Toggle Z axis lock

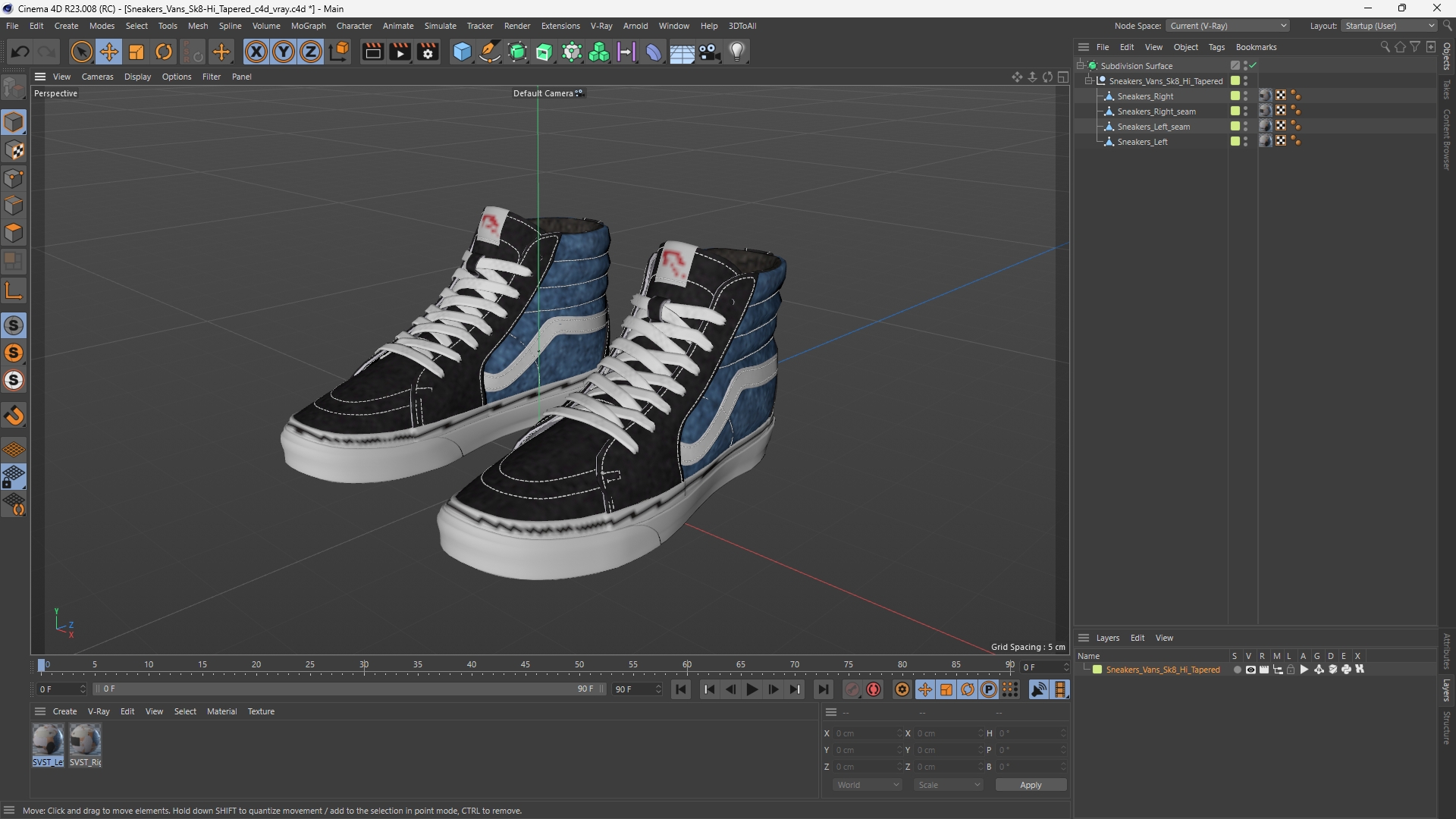[x=311, y=52]
